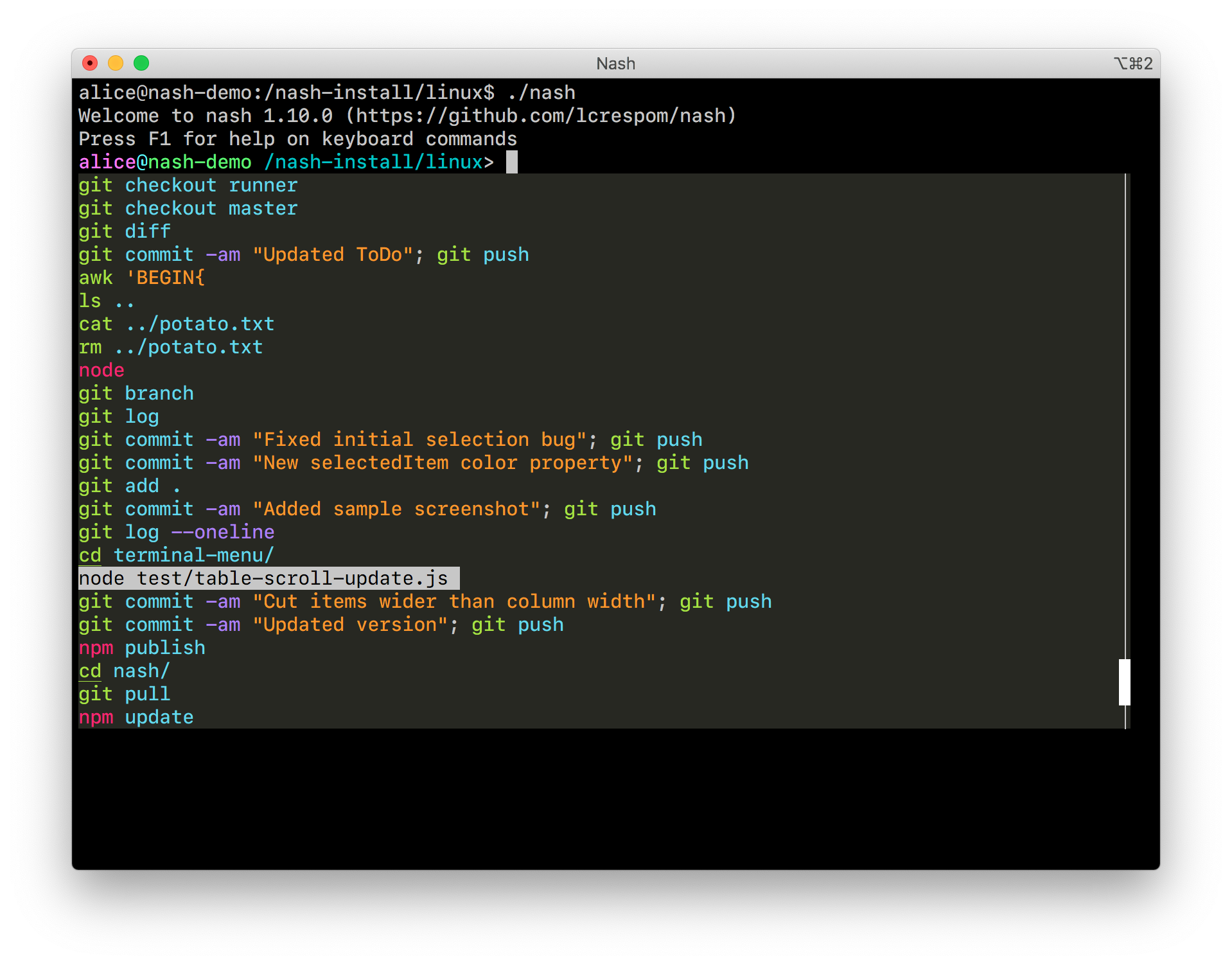This screenshot has width=1232, height=965.
Task: Click the 'alice@nash-demo' prompt username
Action: [165, 163]
